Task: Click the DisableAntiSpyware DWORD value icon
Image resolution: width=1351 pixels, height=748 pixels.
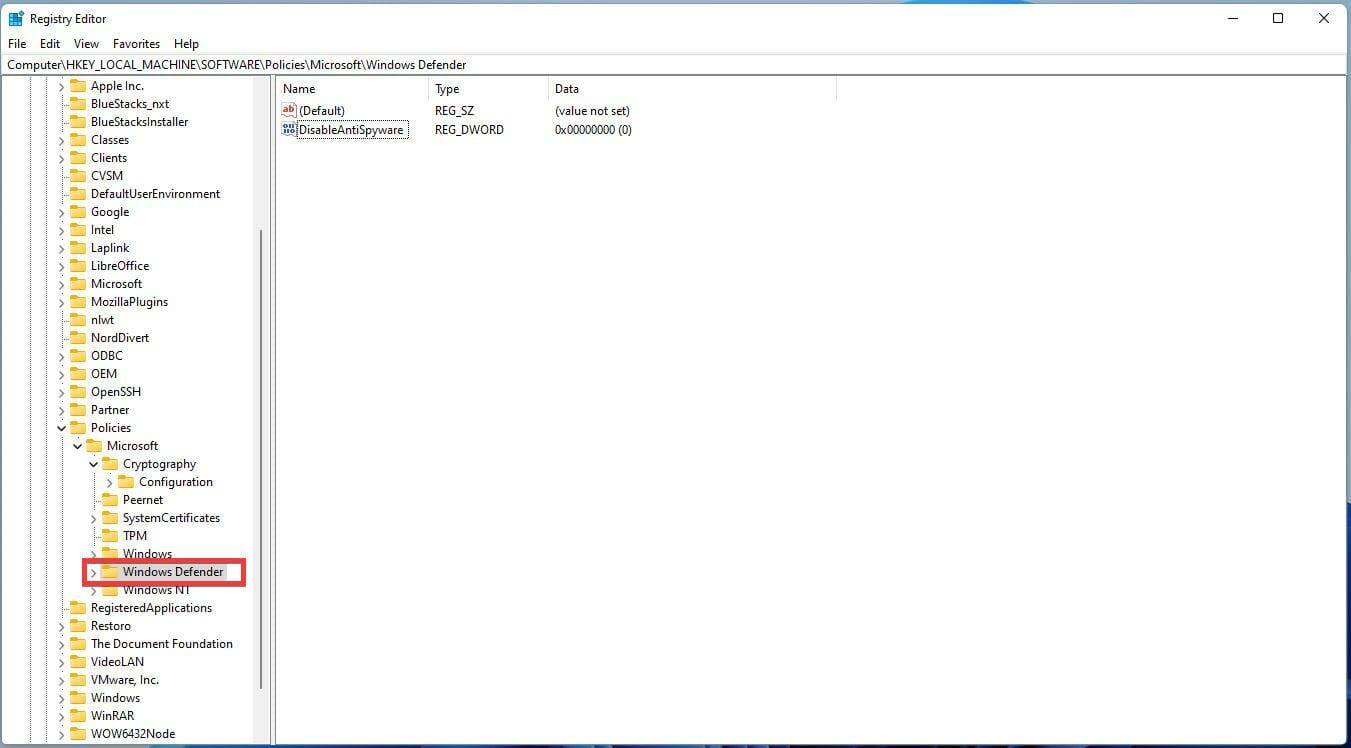Action: (289, 129)
